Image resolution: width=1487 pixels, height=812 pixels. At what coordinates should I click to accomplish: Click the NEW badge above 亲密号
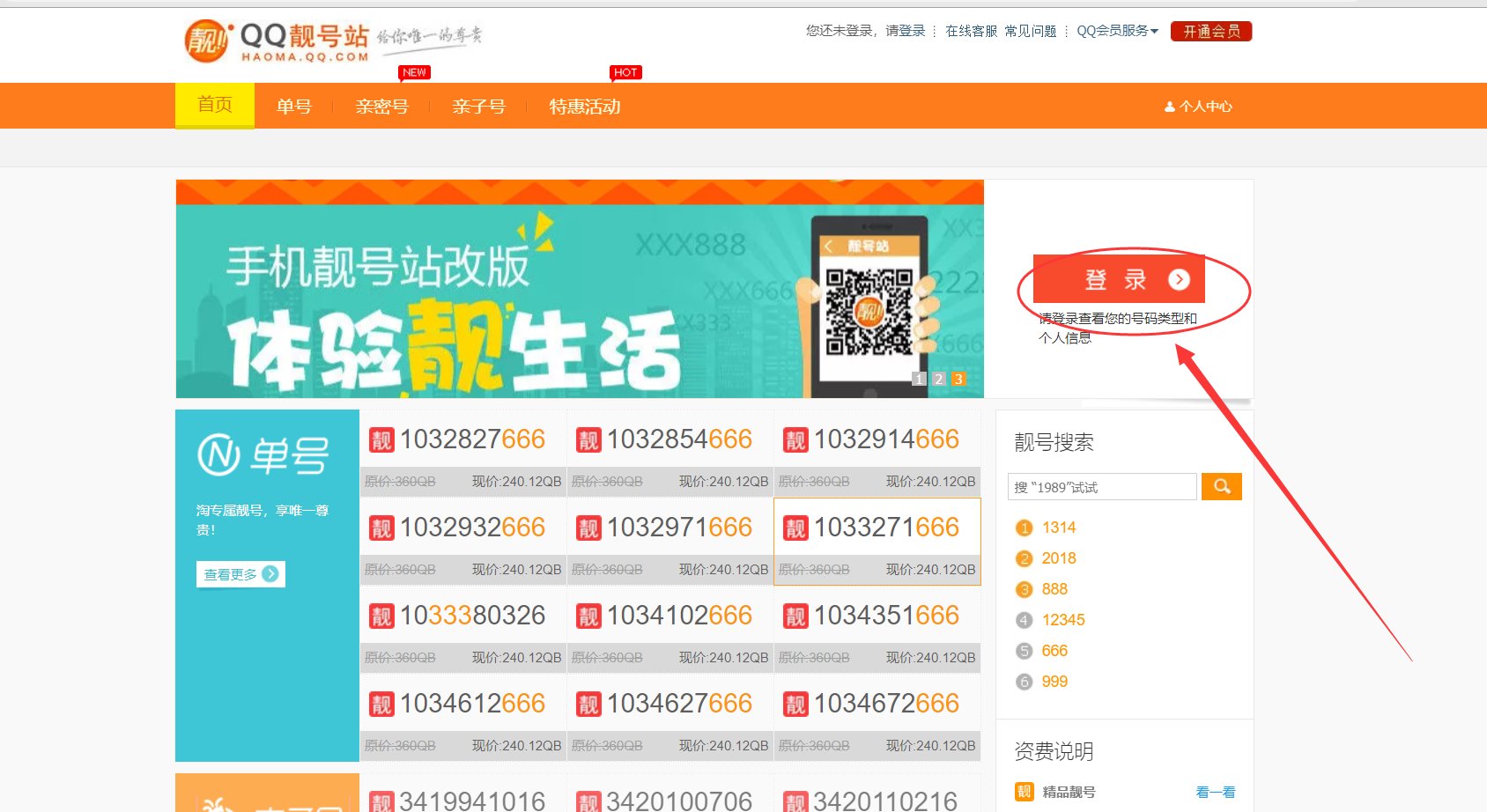[x=413, y=72]
